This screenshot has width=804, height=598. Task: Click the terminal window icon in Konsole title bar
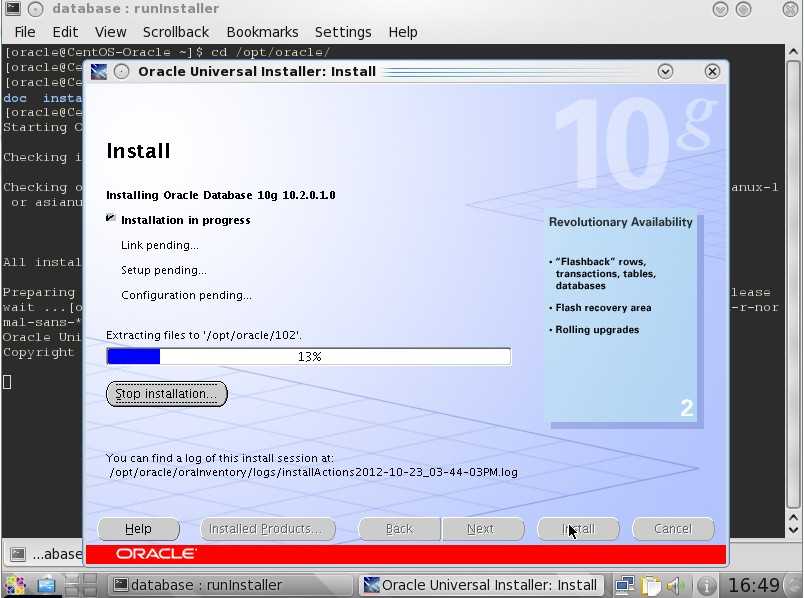pos(12,8)
